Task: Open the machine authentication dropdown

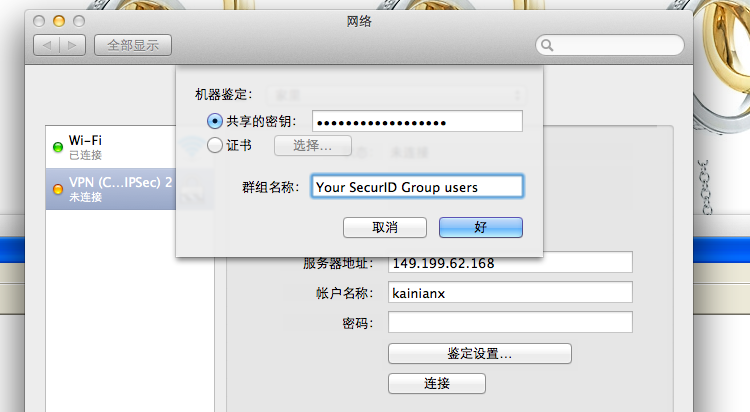Action: point(396,95)
